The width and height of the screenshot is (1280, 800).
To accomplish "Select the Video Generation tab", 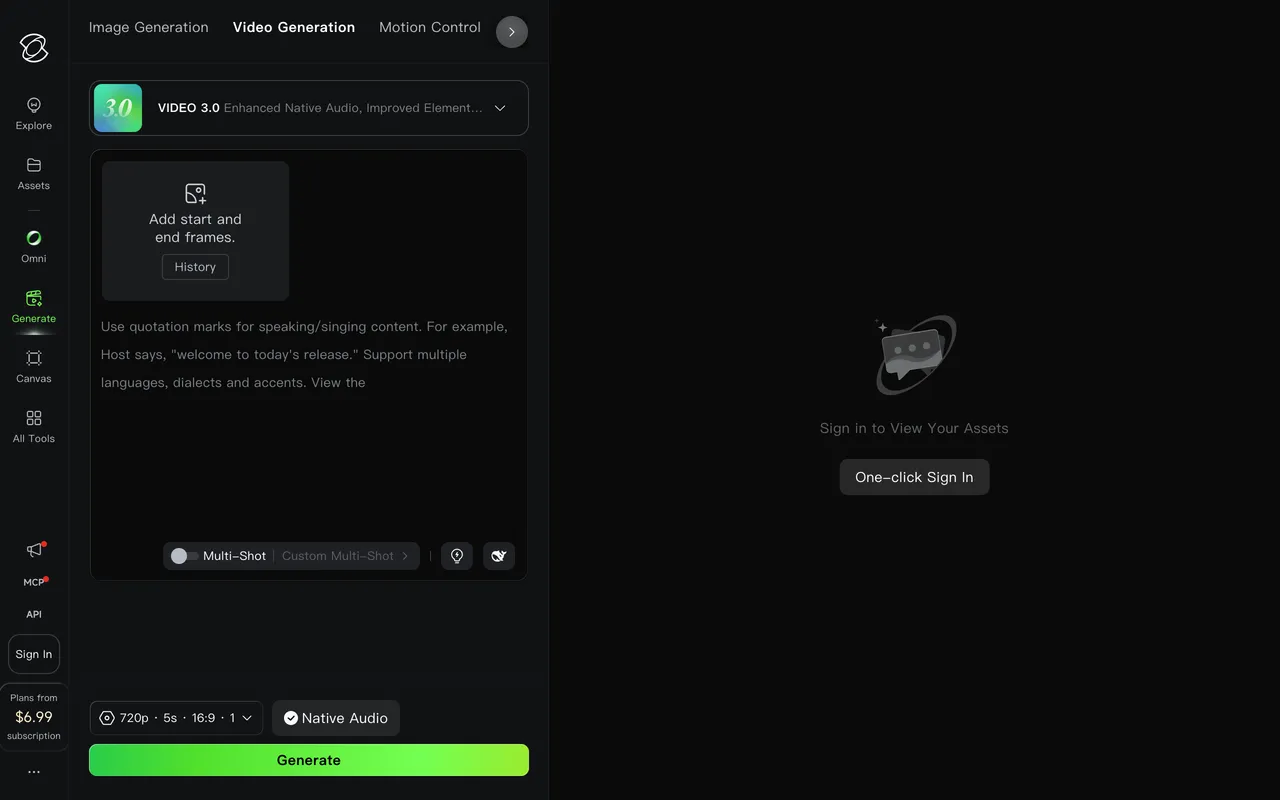I will coord(294,27).
